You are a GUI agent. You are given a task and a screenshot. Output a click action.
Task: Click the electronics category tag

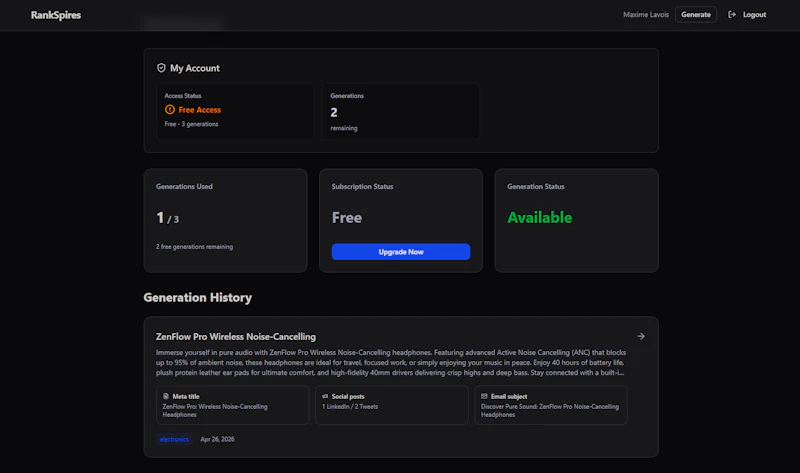[174, 439]
